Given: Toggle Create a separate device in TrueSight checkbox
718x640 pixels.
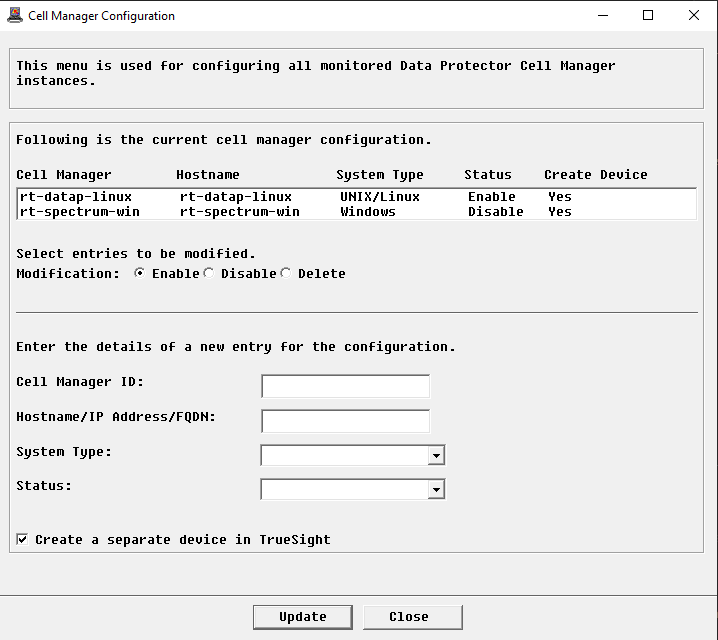Looking at the screenshot, I should tap(22, 539).
